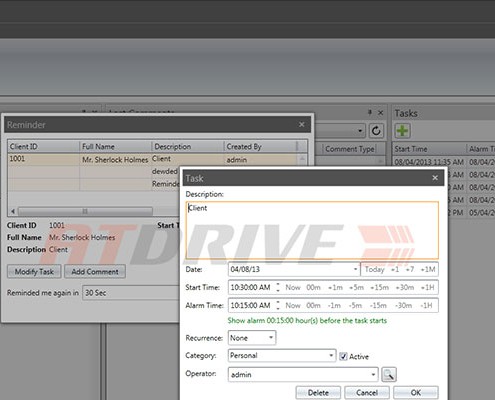Close the comments panel with its X icon
The image size is (495, 400).
coord(381,113)
